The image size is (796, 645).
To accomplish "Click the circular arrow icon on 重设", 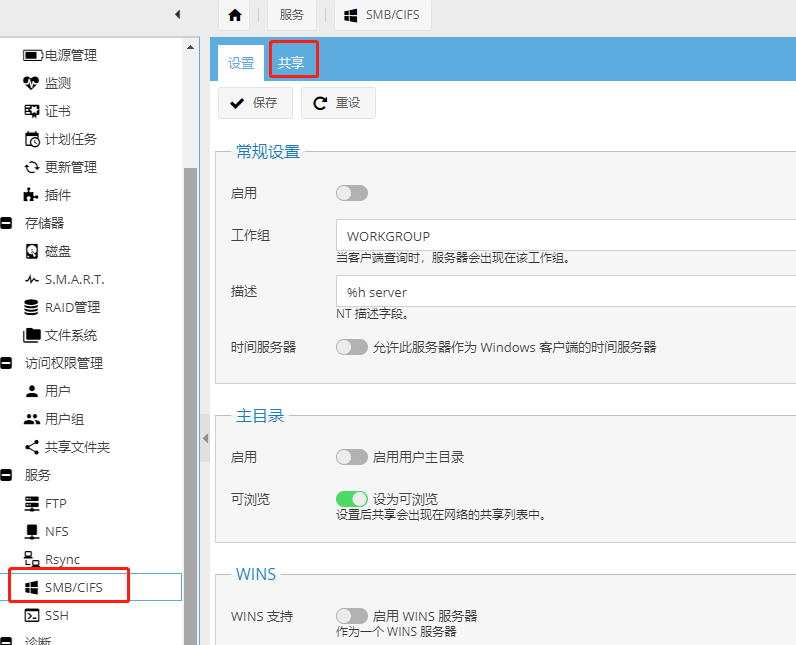I will (x=320, y=103).
